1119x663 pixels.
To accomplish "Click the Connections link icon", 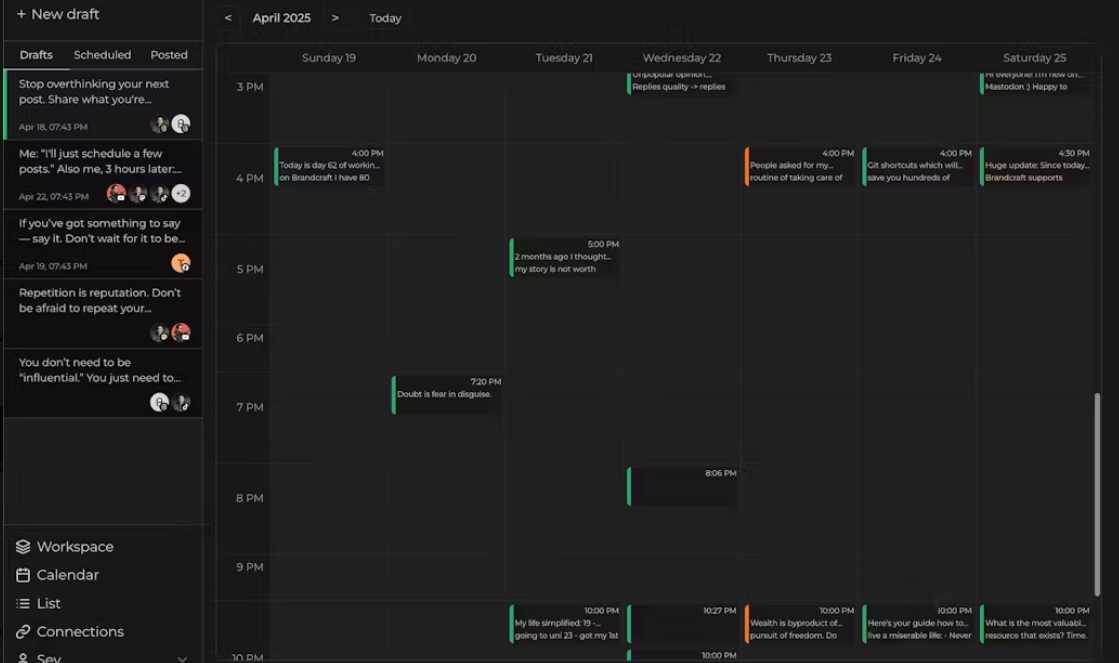I will pos(23,632).
